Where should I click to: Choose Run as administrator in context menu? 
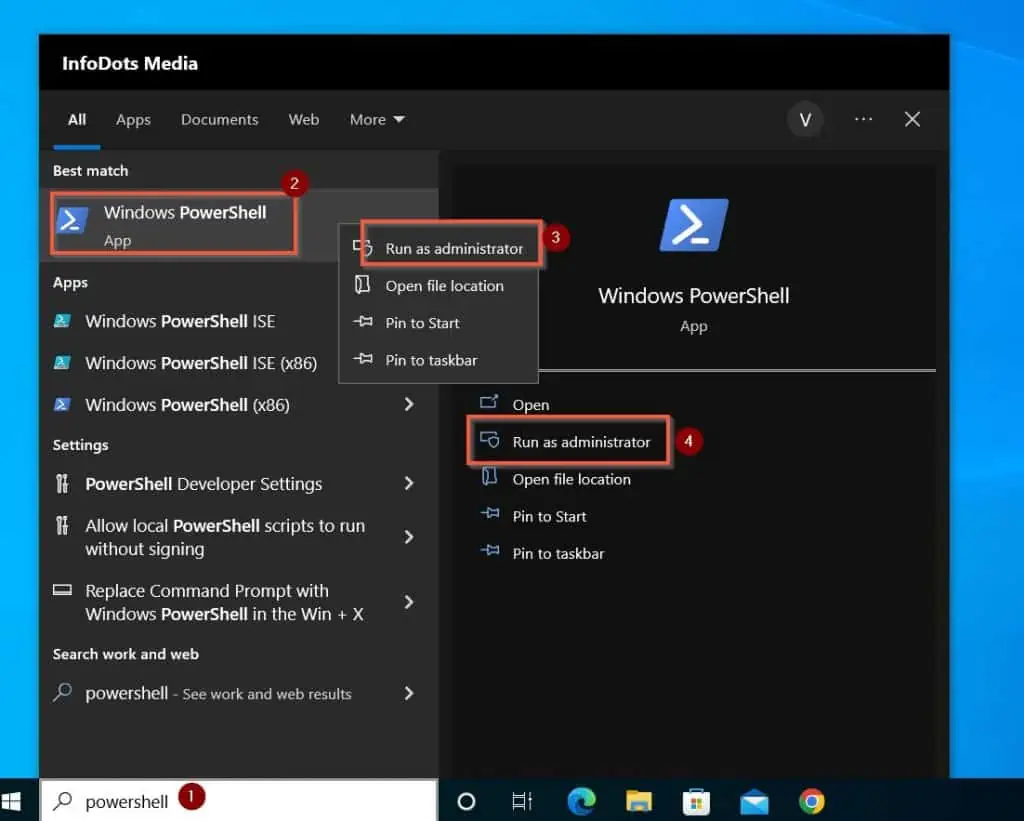441,249
